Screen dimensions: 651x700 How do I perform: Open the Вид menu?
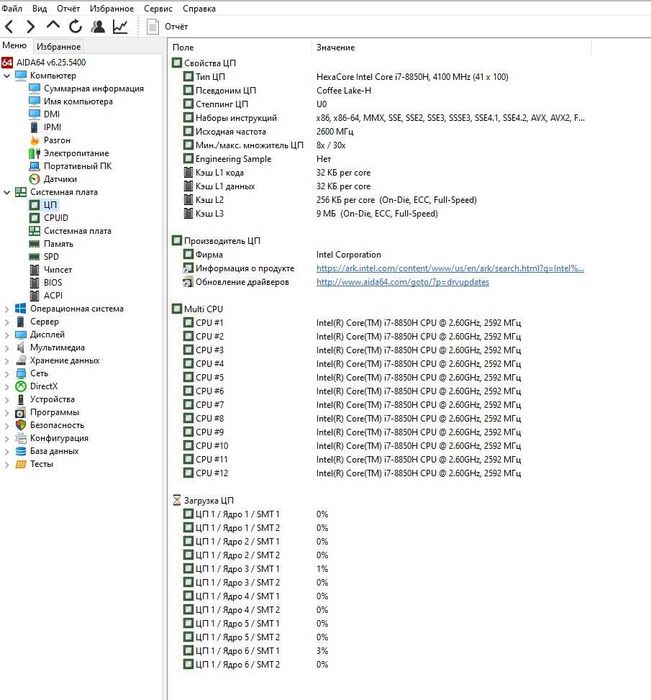[x=39, y=8]
